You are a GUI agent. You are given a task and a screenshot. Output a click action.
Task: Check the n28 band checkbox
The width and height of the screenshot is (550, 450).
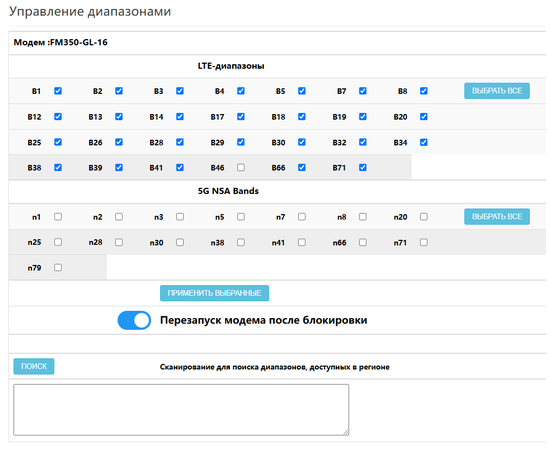click(x=119, y=242)
